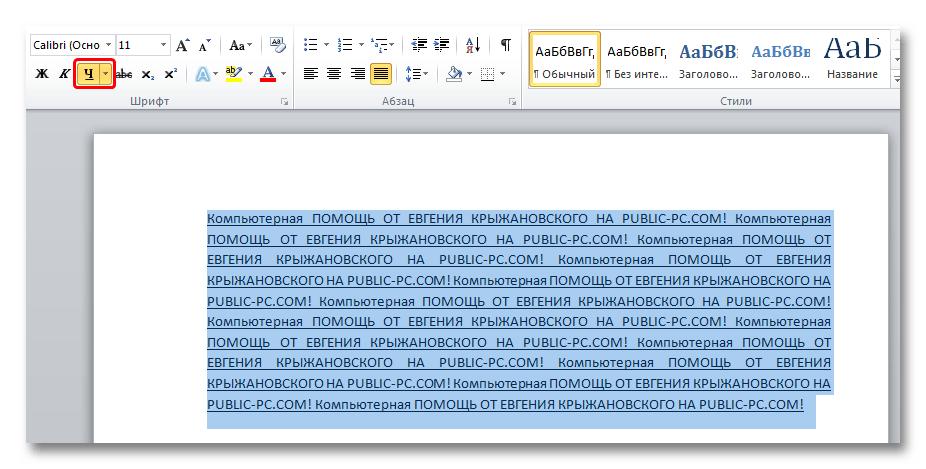This screenshot has width=926, height=469.
Task: Clear all formatting with eraser icon
Action: 278,45
